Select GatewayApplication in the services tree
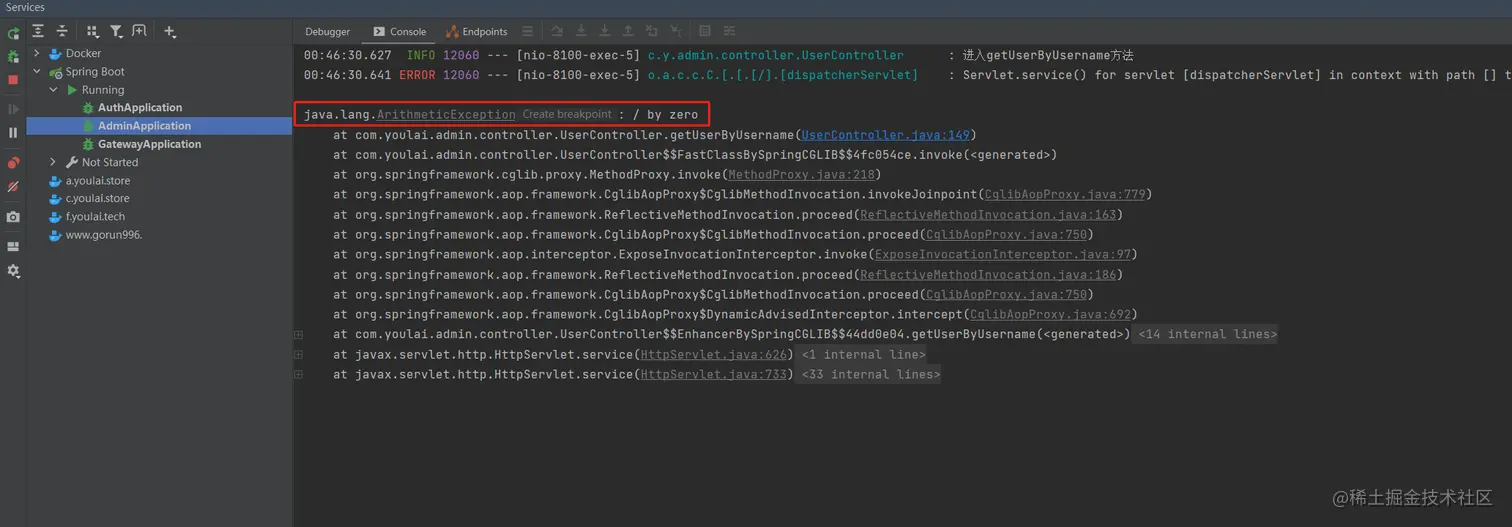 (149, 144)
